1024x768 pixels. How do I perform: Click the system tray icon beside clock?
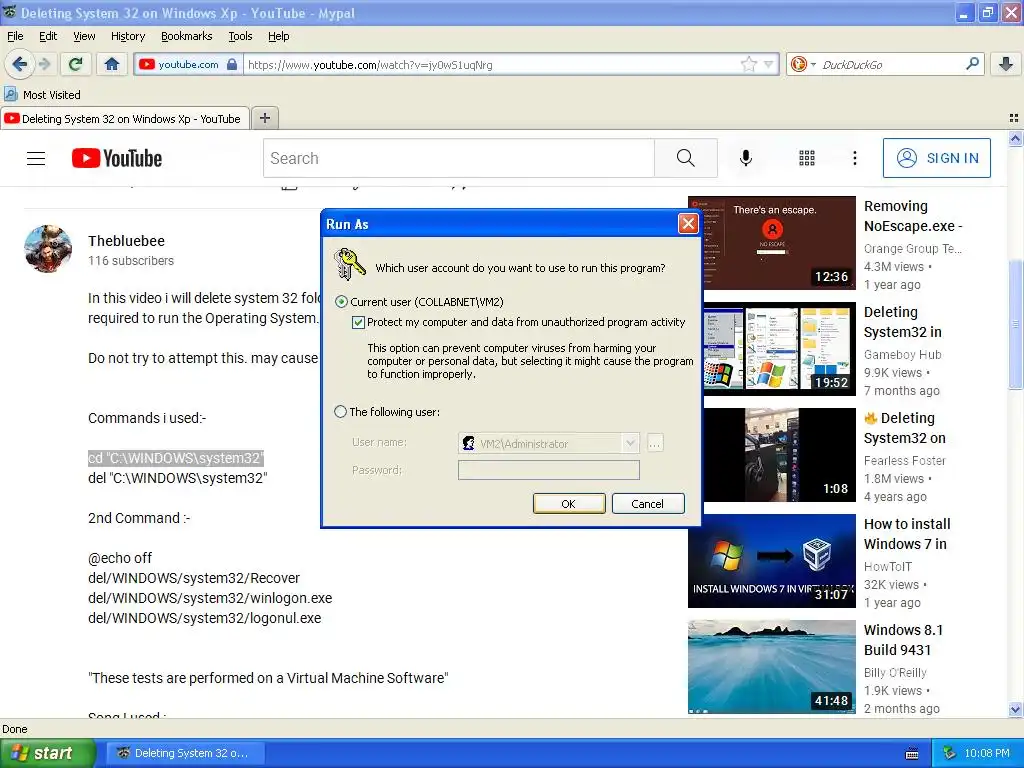pos(950,753)
